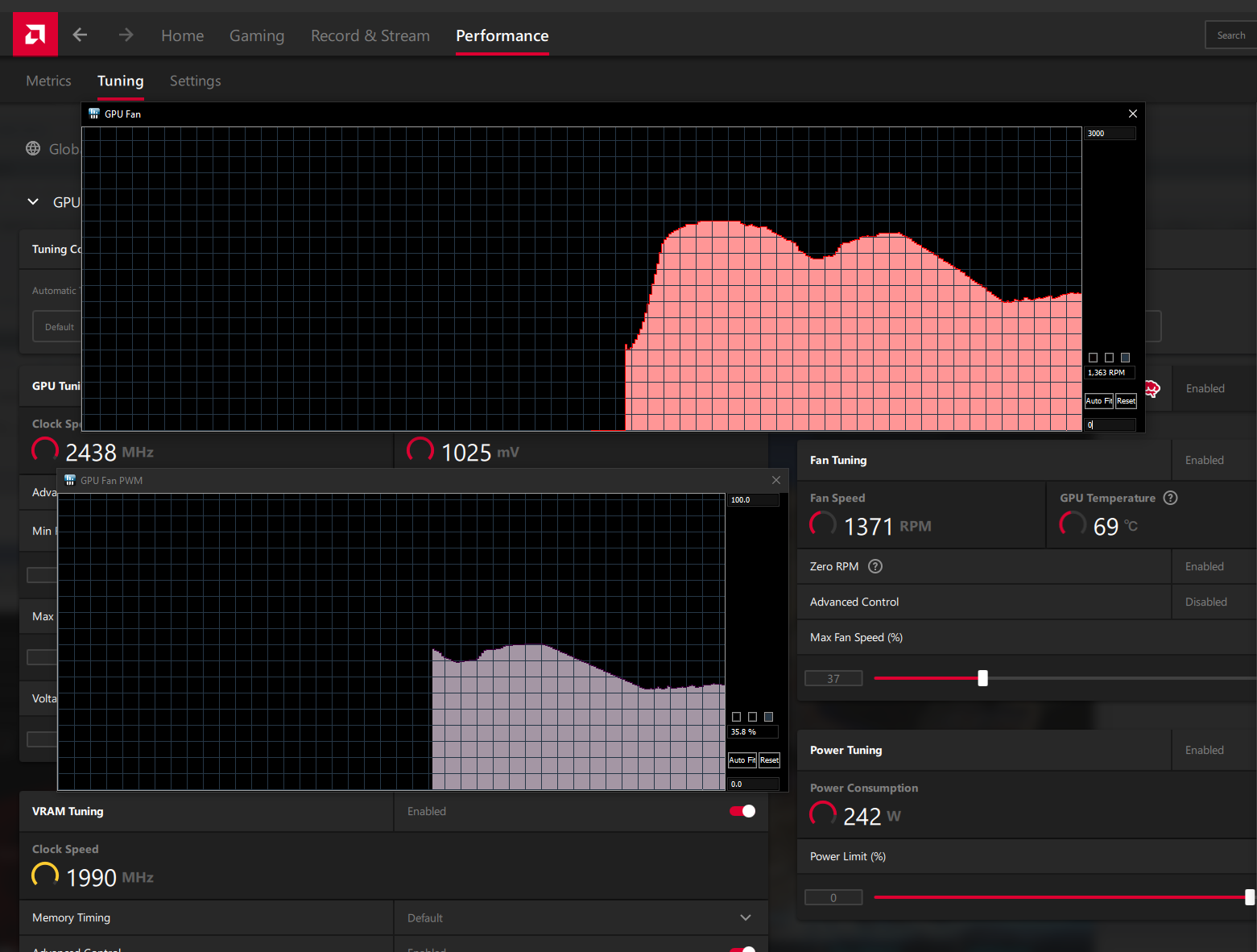Toggle middle square checkbox in GPU Fan window
This screenshot has width=1257, height=952.
[x=1109, y=358]
